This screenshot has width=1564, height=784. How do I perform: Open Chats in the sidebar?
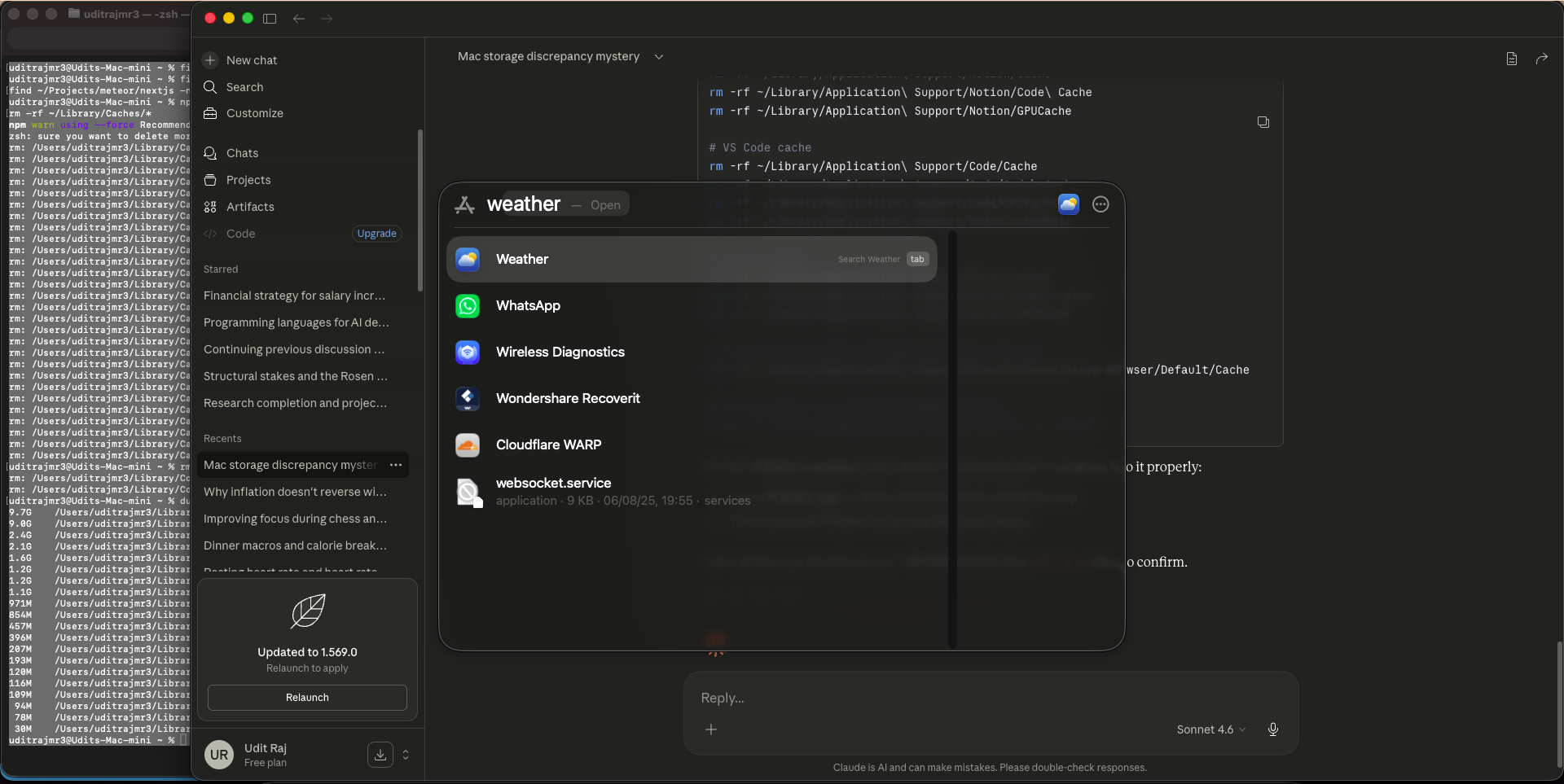coord(242,153)
